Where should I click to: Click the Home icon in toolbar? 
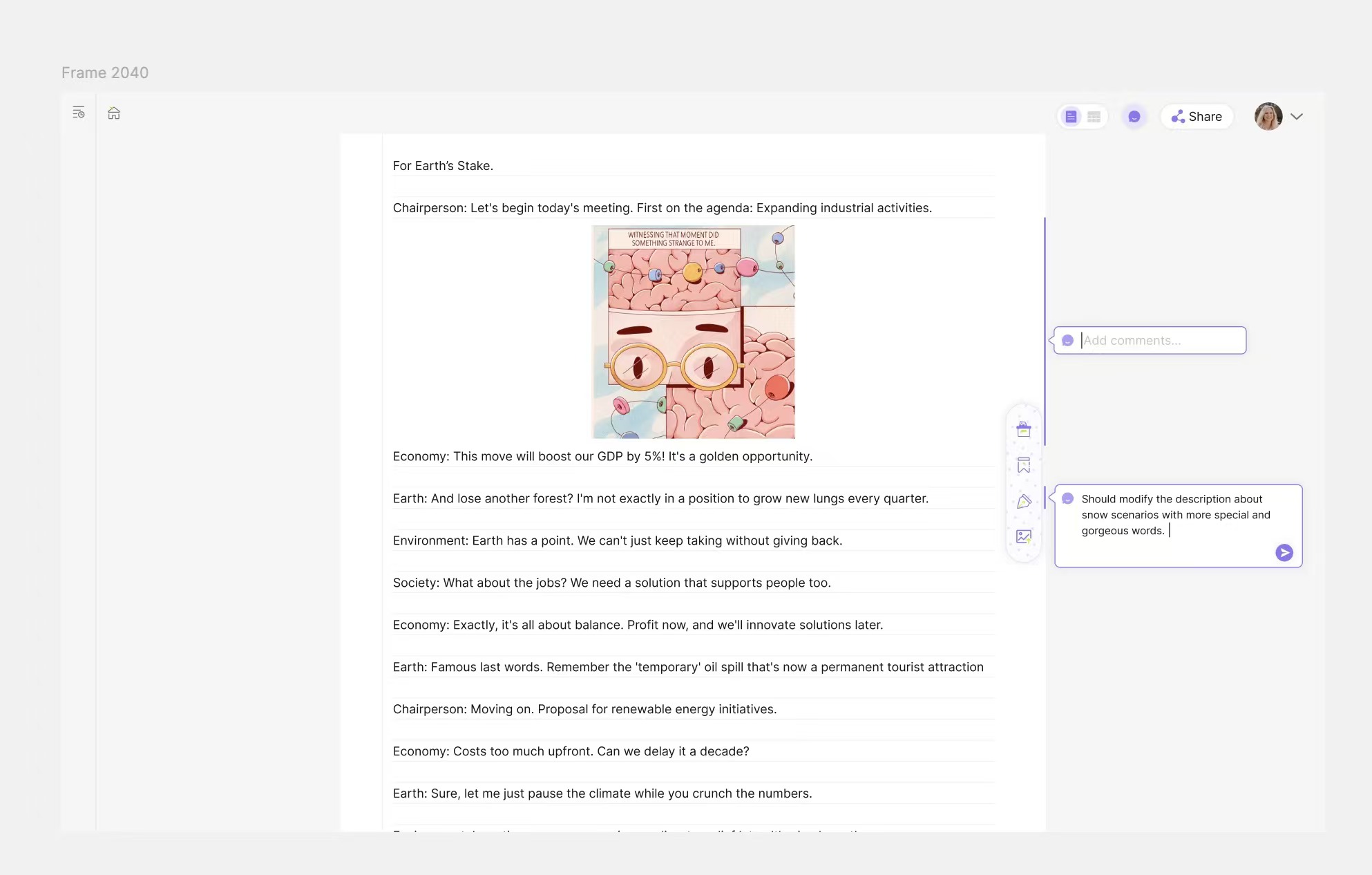[113, 113]
